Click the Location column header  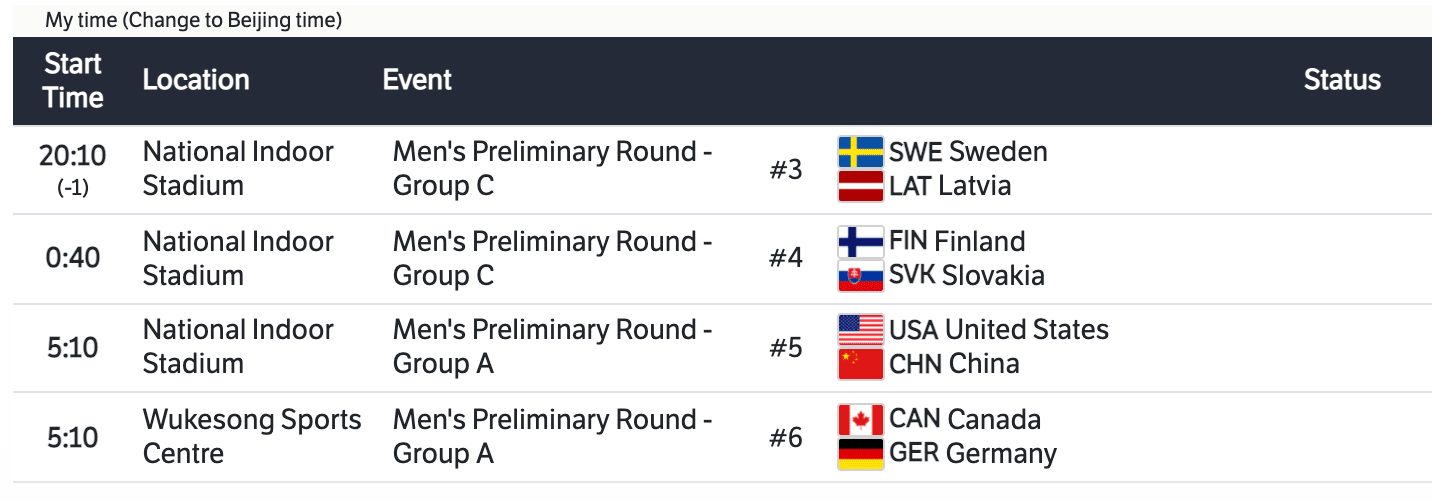pos(196,80)
